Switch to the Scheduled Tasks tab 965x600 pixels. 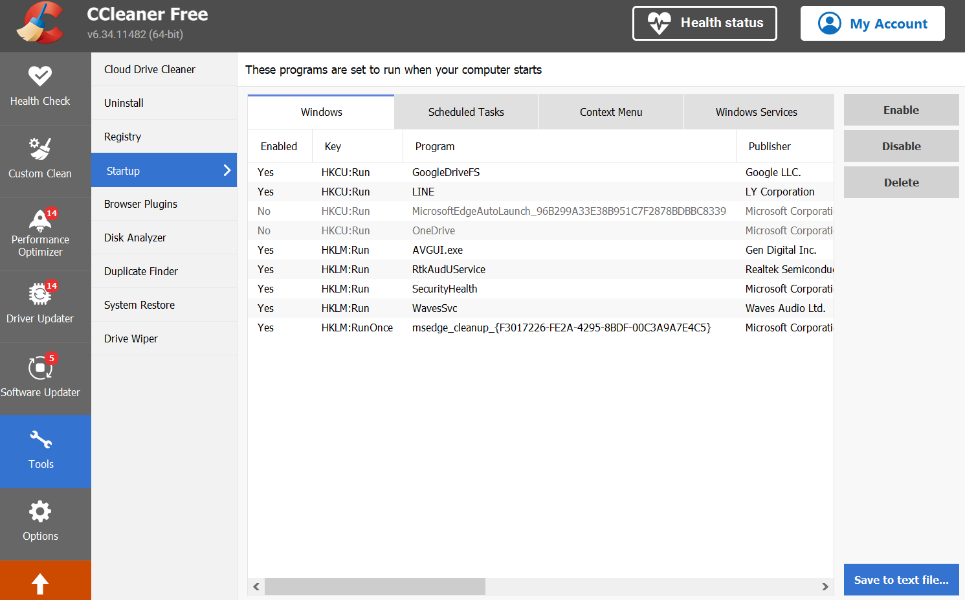(466, 112)
